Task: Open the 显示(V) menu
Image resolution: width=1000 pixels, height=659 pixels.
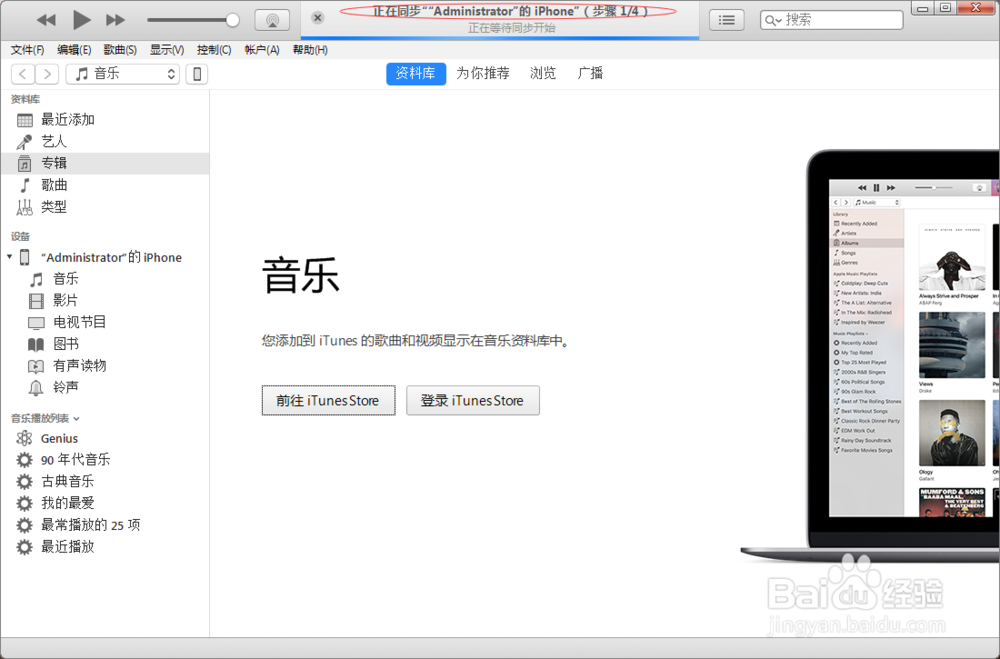Action: [167, 50]
